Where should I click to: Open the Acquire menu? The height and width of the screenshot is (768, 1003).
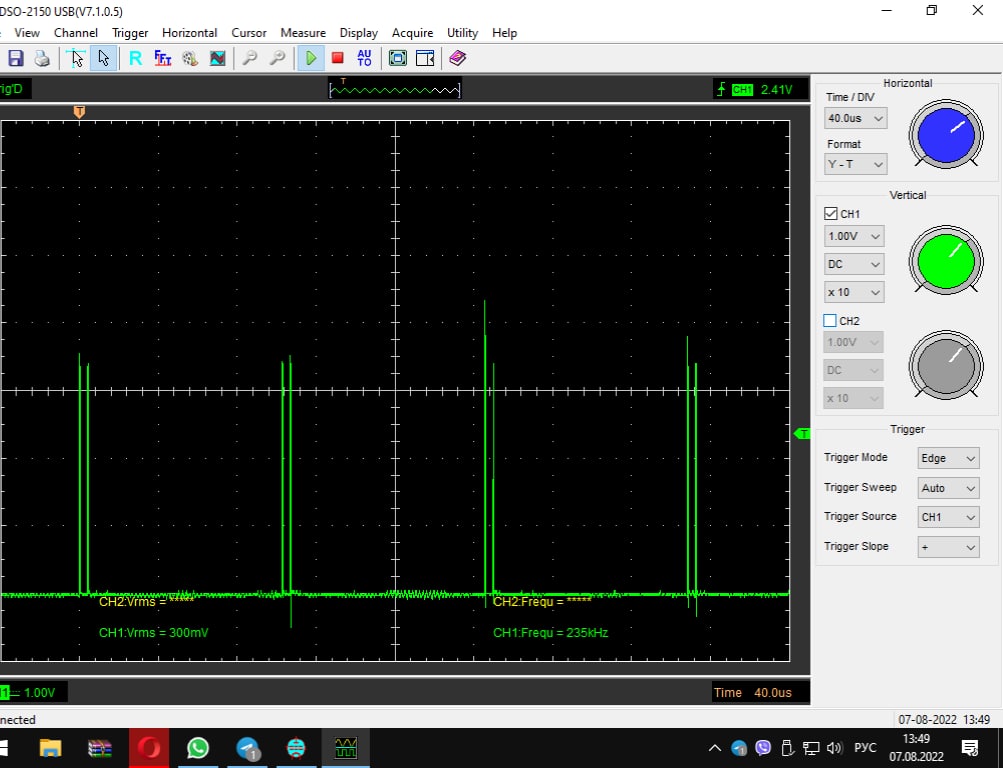coord(413,33)
